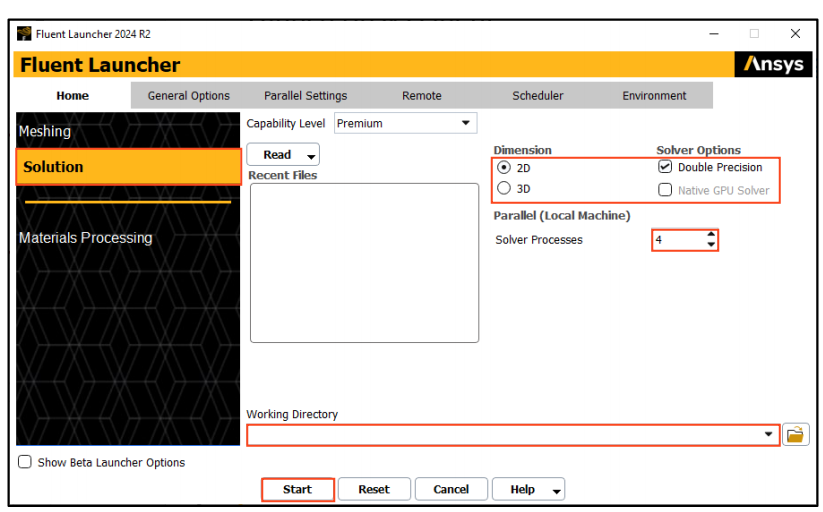823x512 pixels.
Task: Increase the Solver Processes value
Action: 711,234
